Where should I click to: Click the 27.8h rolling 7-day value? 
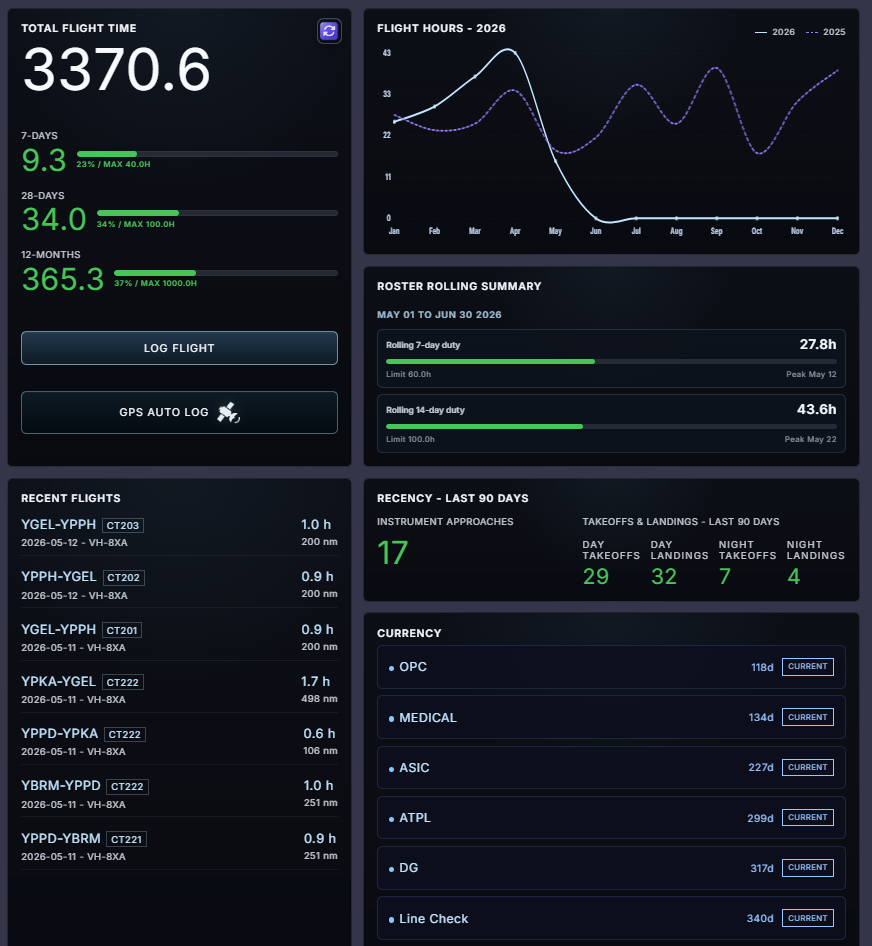coord(818,344)
